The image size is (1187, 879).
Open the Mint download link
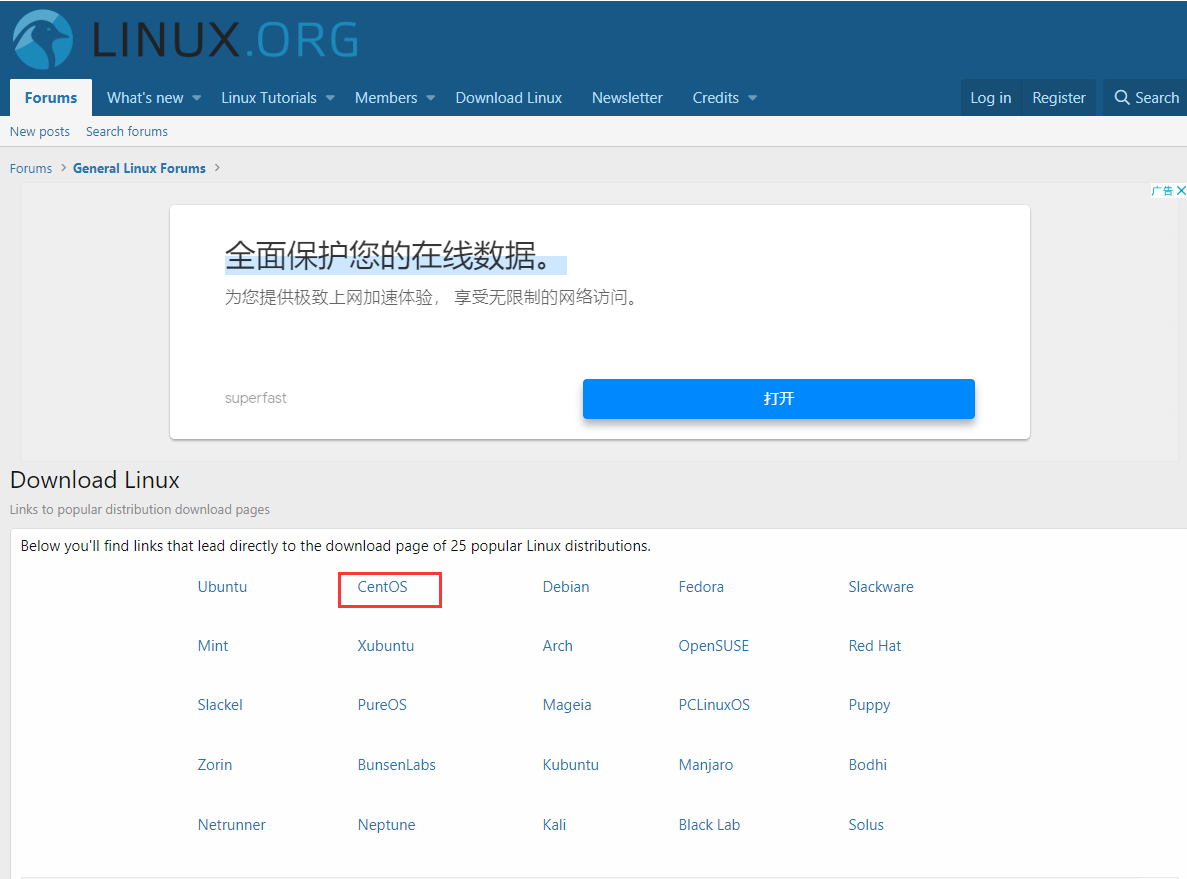tap(213, 646)
